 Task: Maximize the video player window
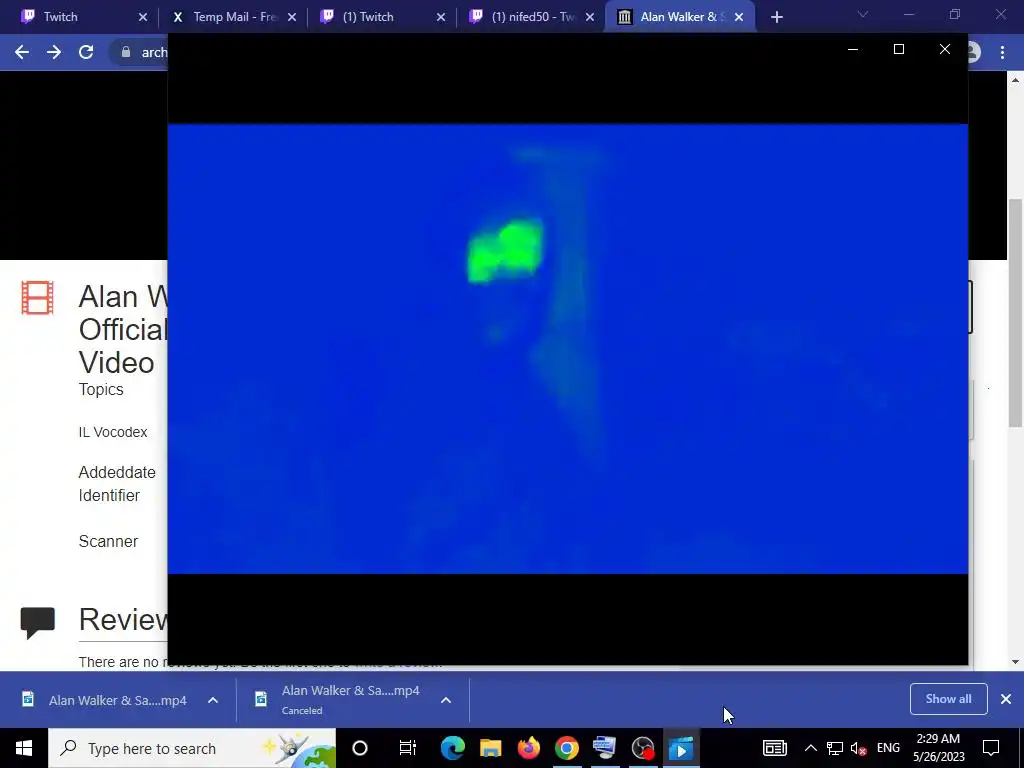[x=899, y=50]
